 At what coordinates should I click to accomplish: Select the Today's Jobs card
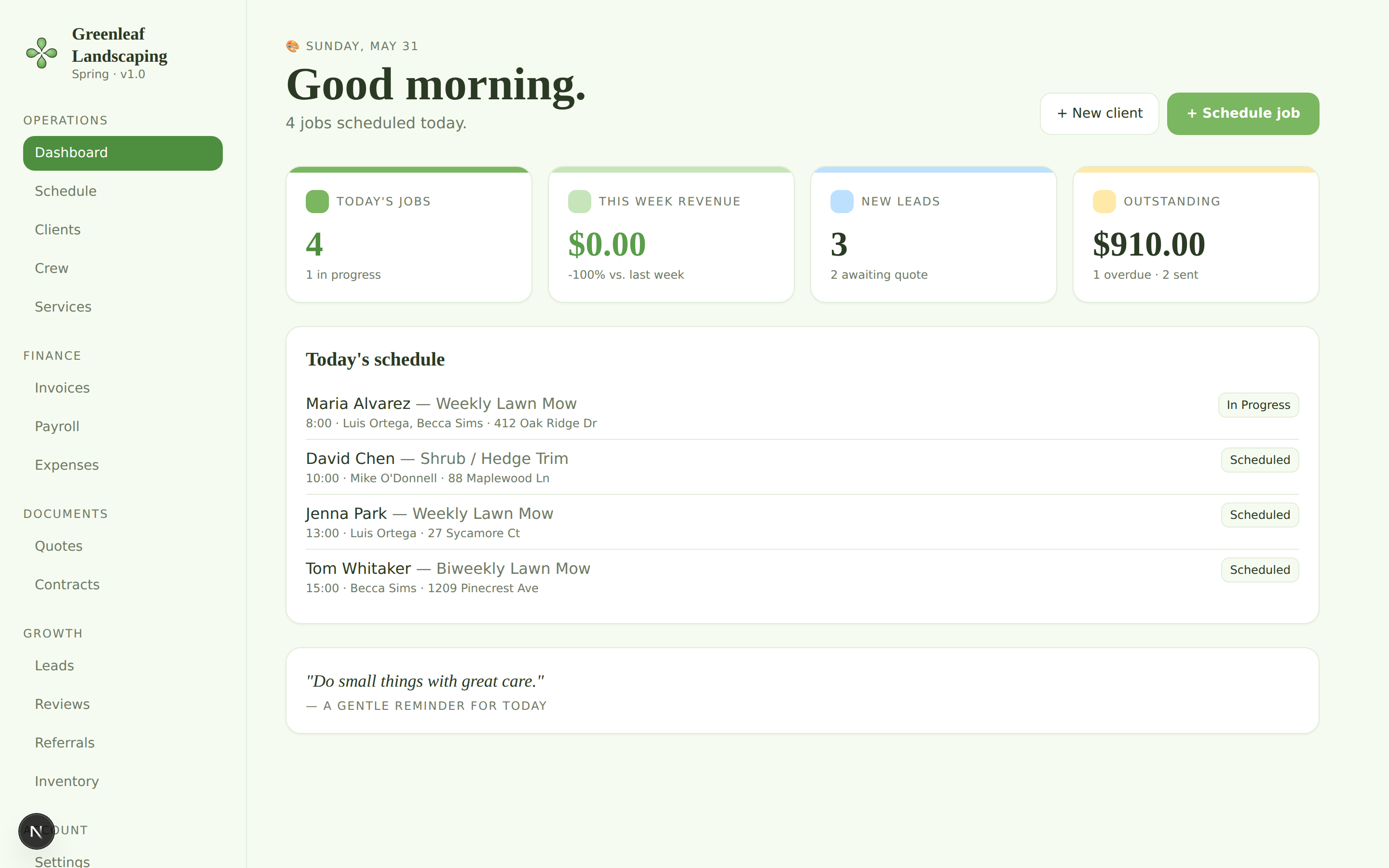(409, 234)
